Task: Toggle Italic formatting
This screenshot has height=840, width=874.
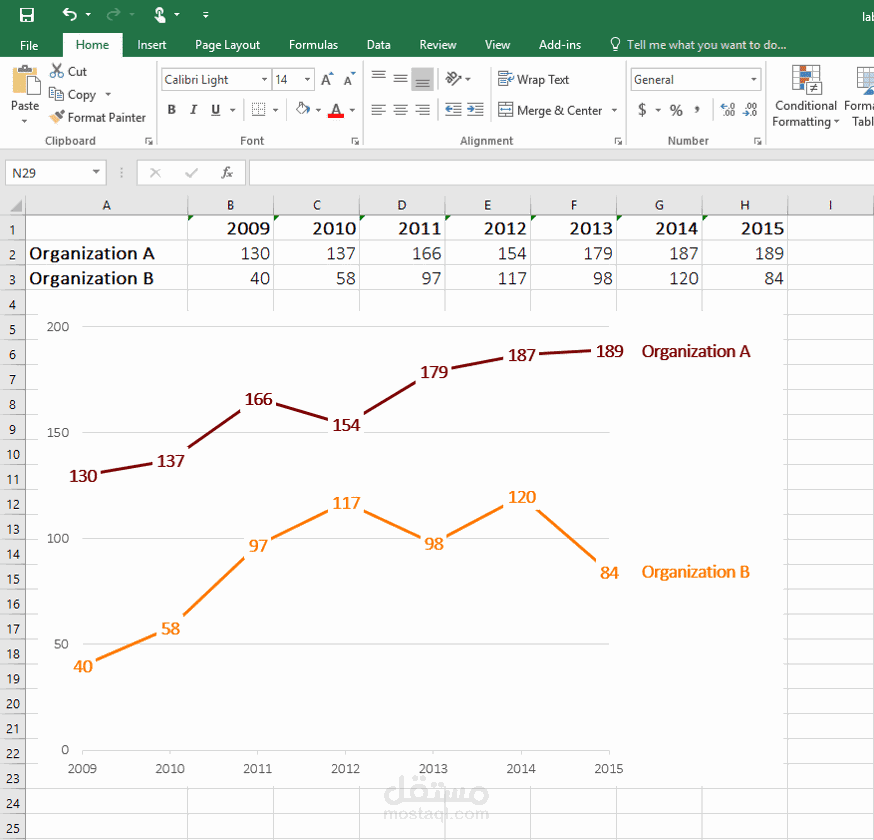Action: click(193, 110)
